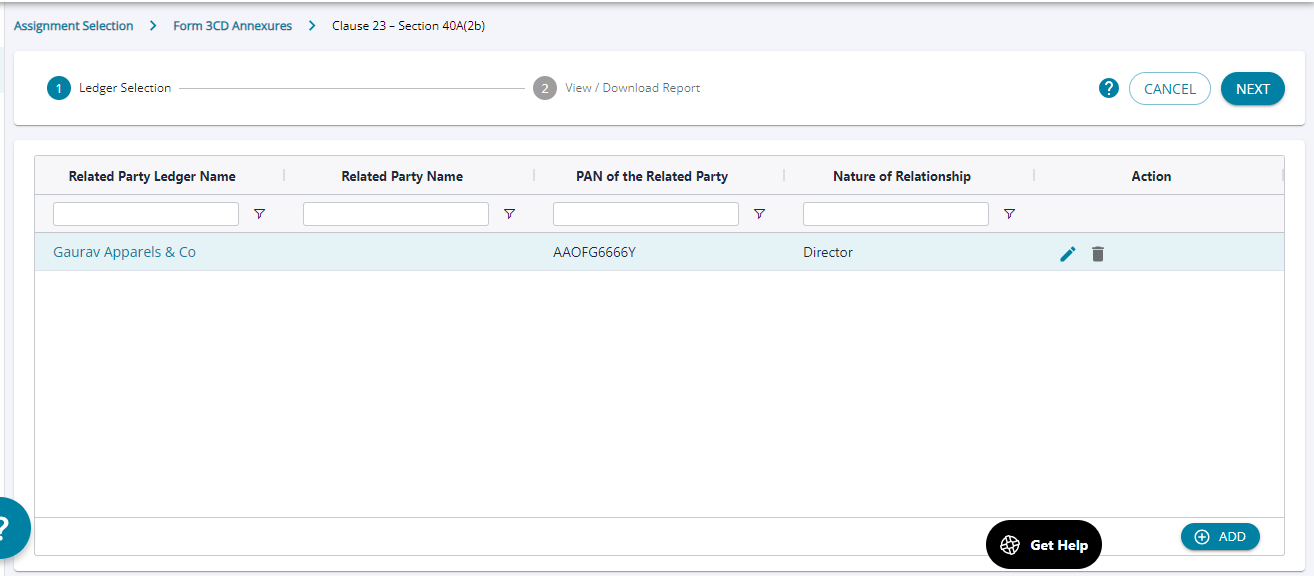Image resolution: width=1314 pixels, height=576 pixels.
Task: Open filter for PAN of Related Party
Action: (760, 214)
